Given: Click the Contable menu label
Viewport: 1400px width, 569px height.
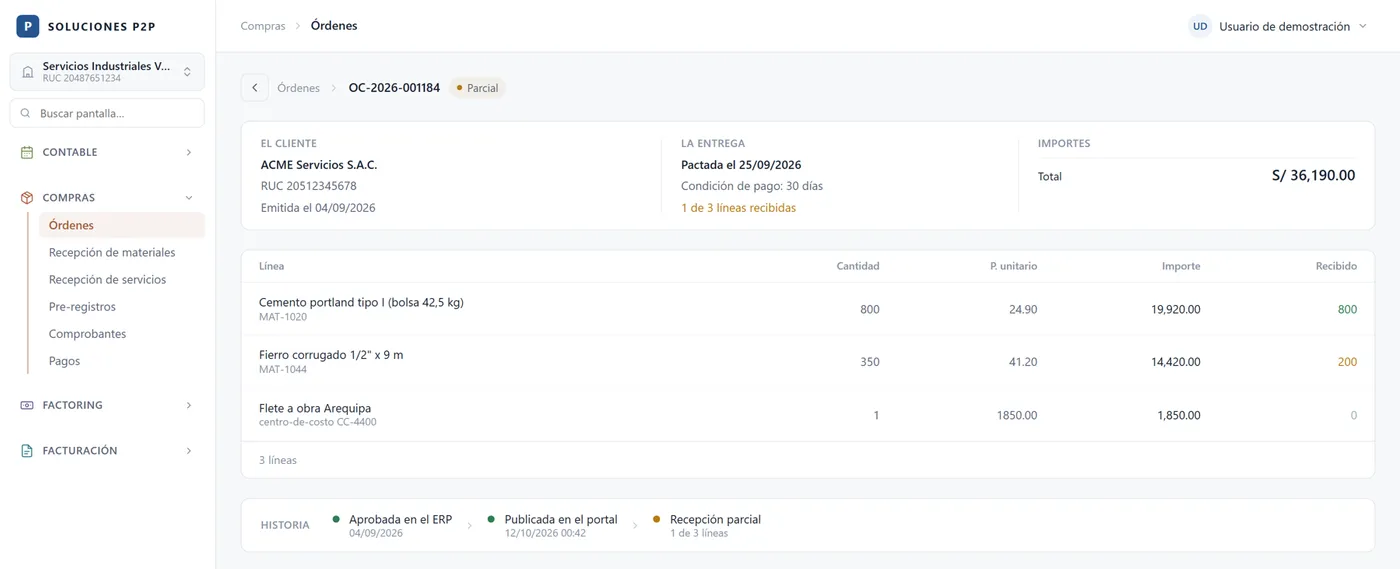Looking at the screenshot, I should pyautogui.click(x=70, y=152).
